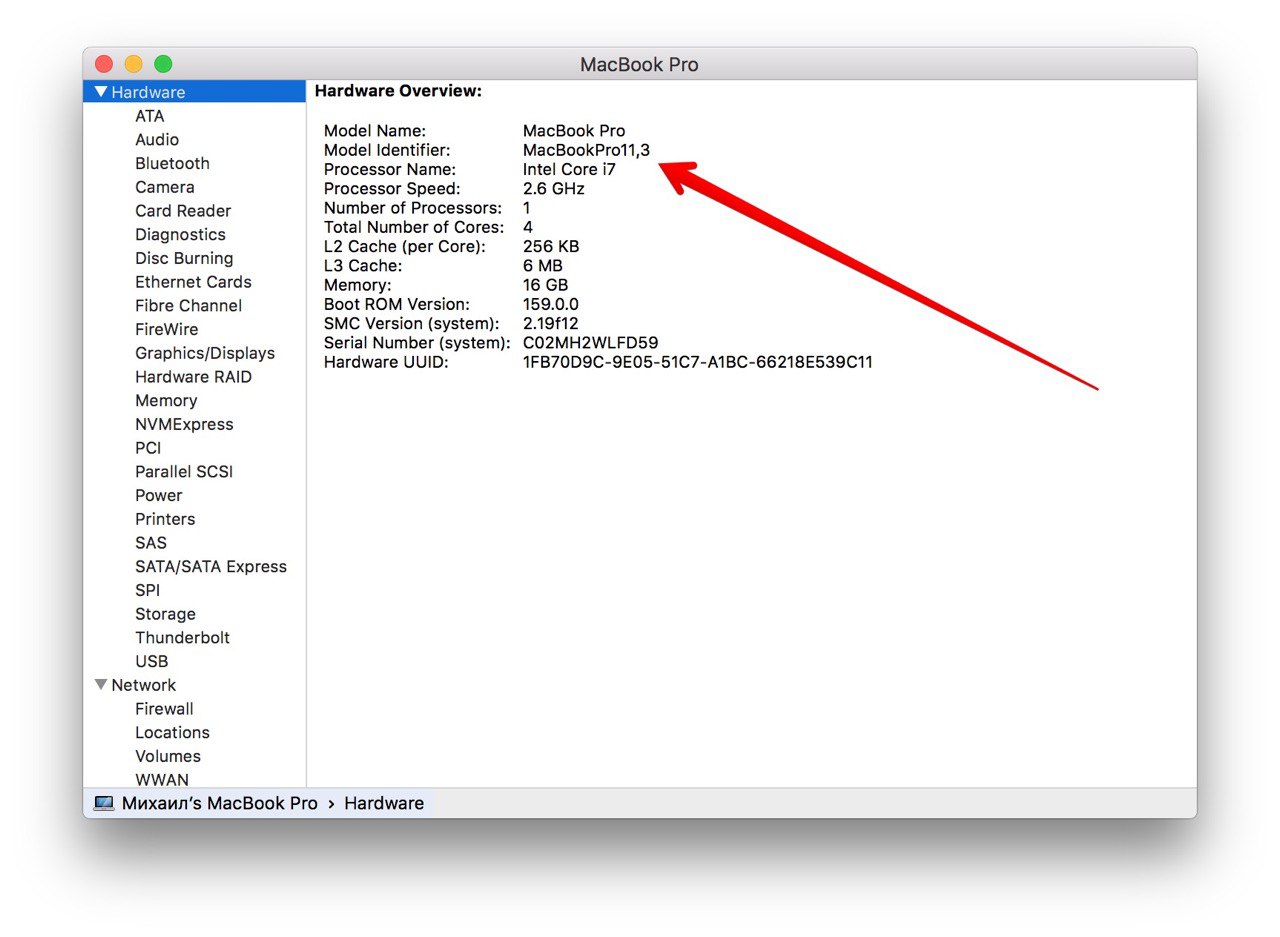The height and width of the screenshot is (937, 1280).
Task: Open the Fibre Channel section
Action: pos(188,306)
